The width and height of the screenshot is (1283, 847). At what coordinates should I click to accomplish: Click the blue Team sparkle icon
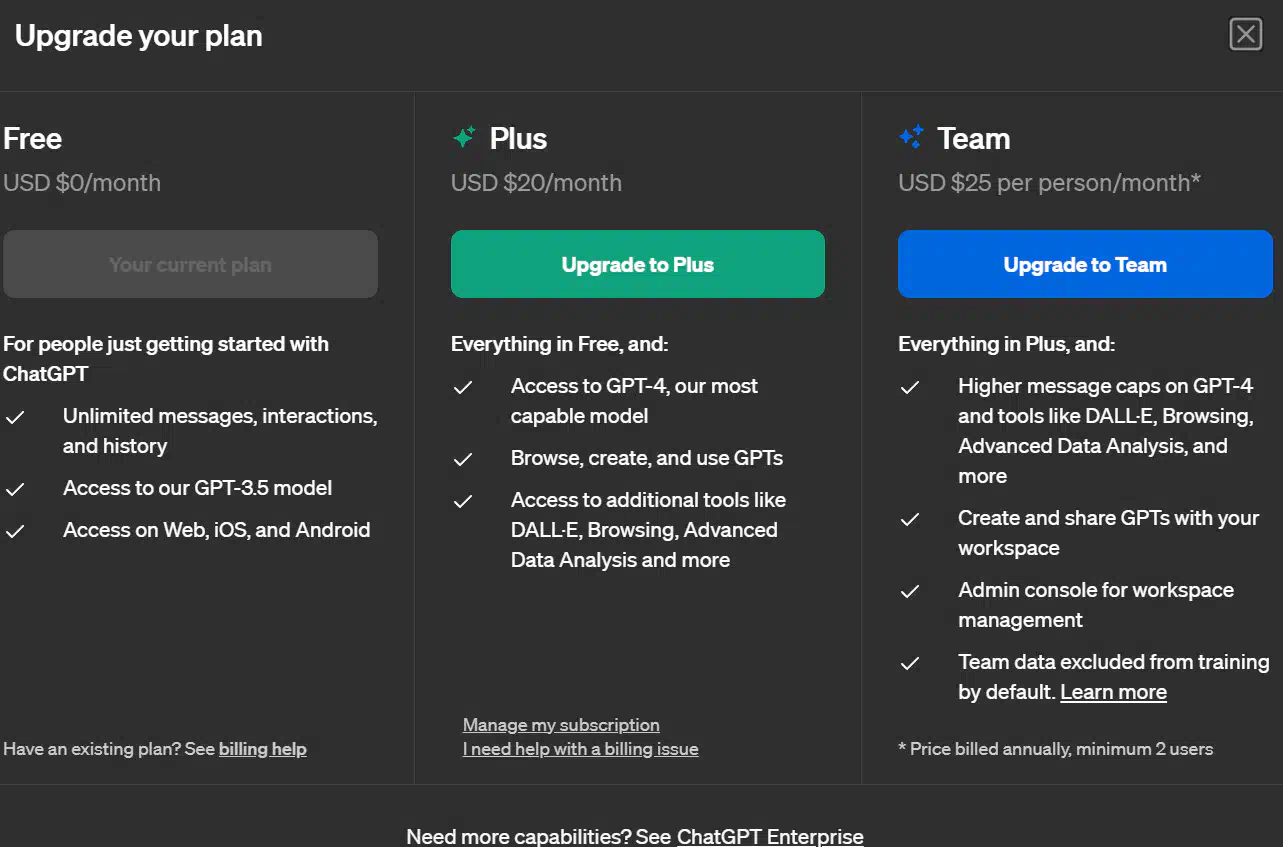[x=911, y=138]
